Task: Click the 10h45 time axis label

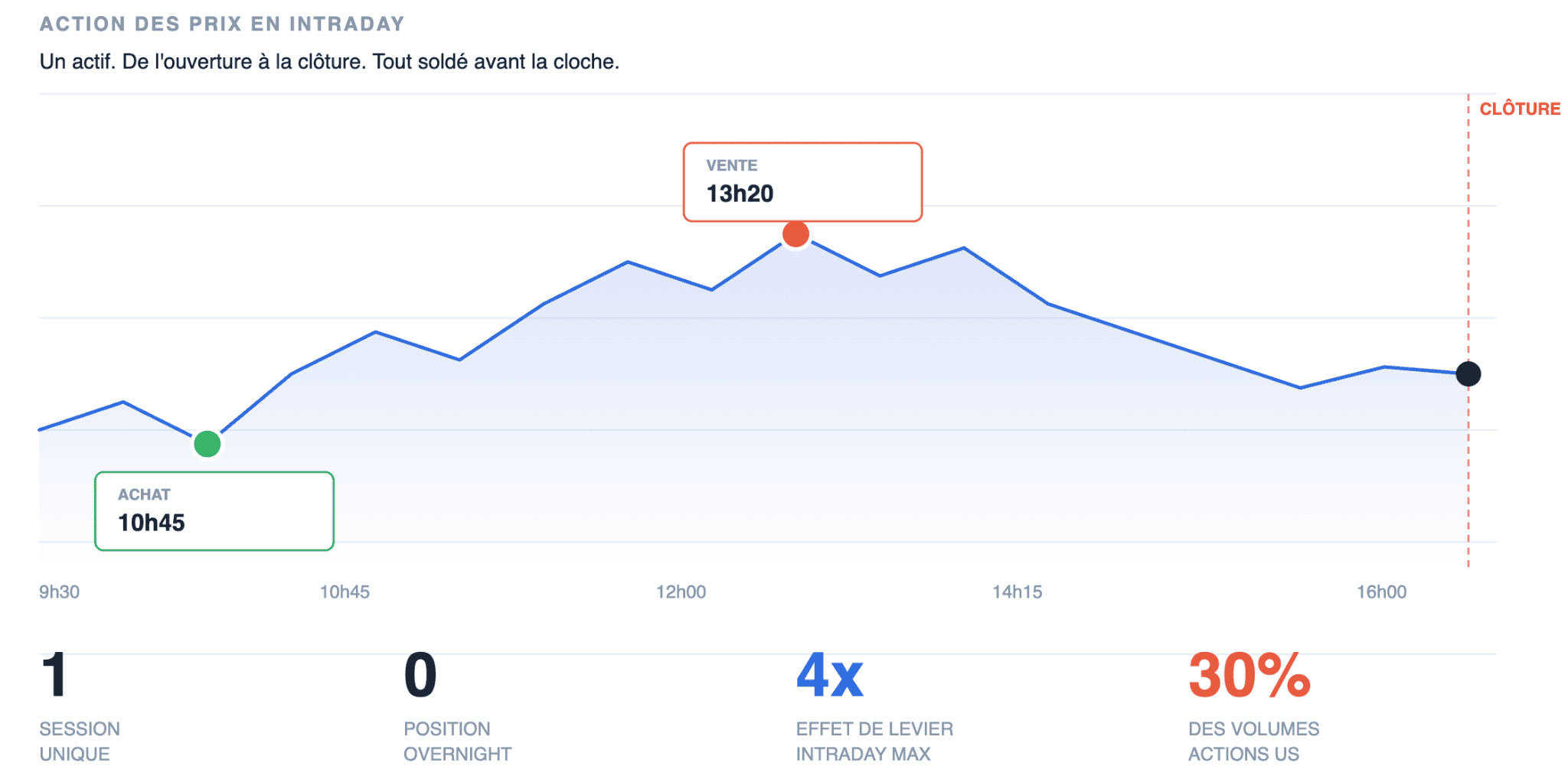Action: tap(345, 592)
